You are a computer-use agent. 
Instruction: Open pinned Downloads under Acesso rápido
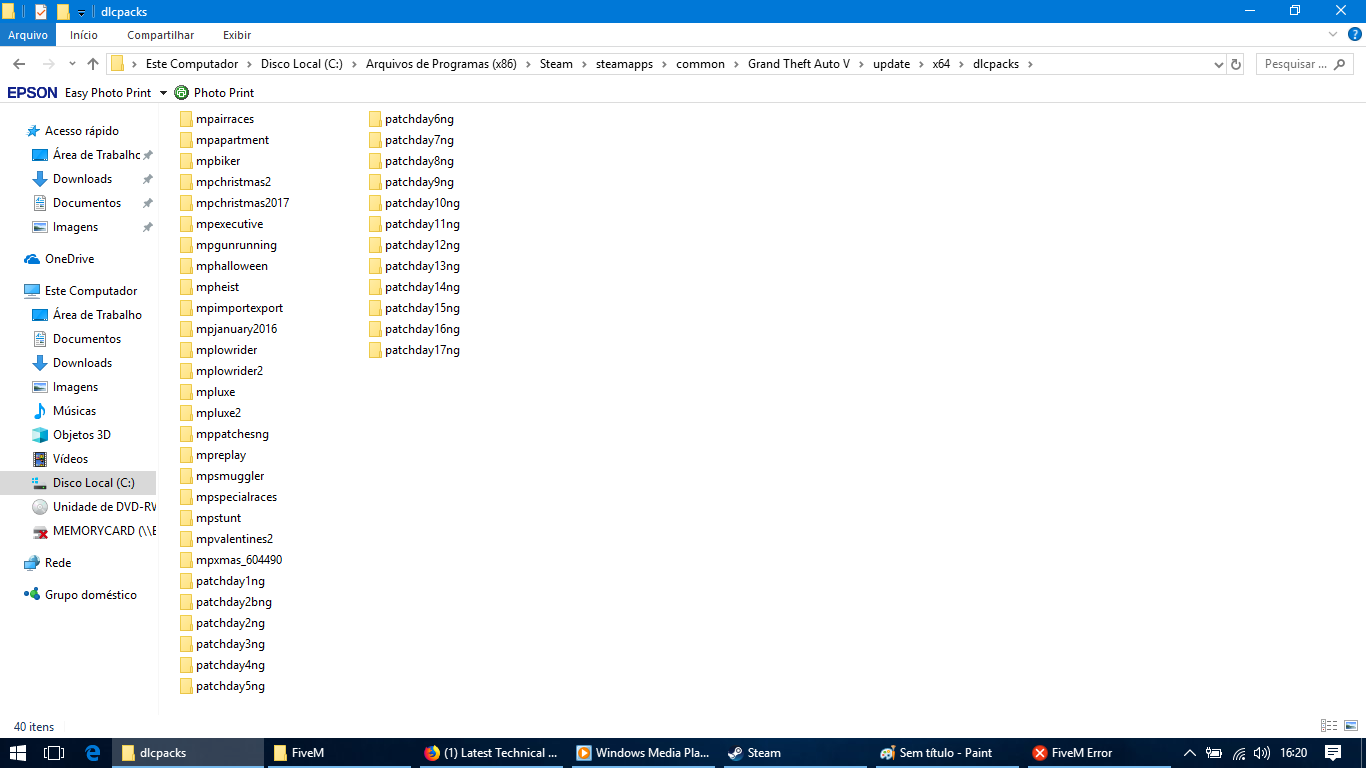coord(82,179)
